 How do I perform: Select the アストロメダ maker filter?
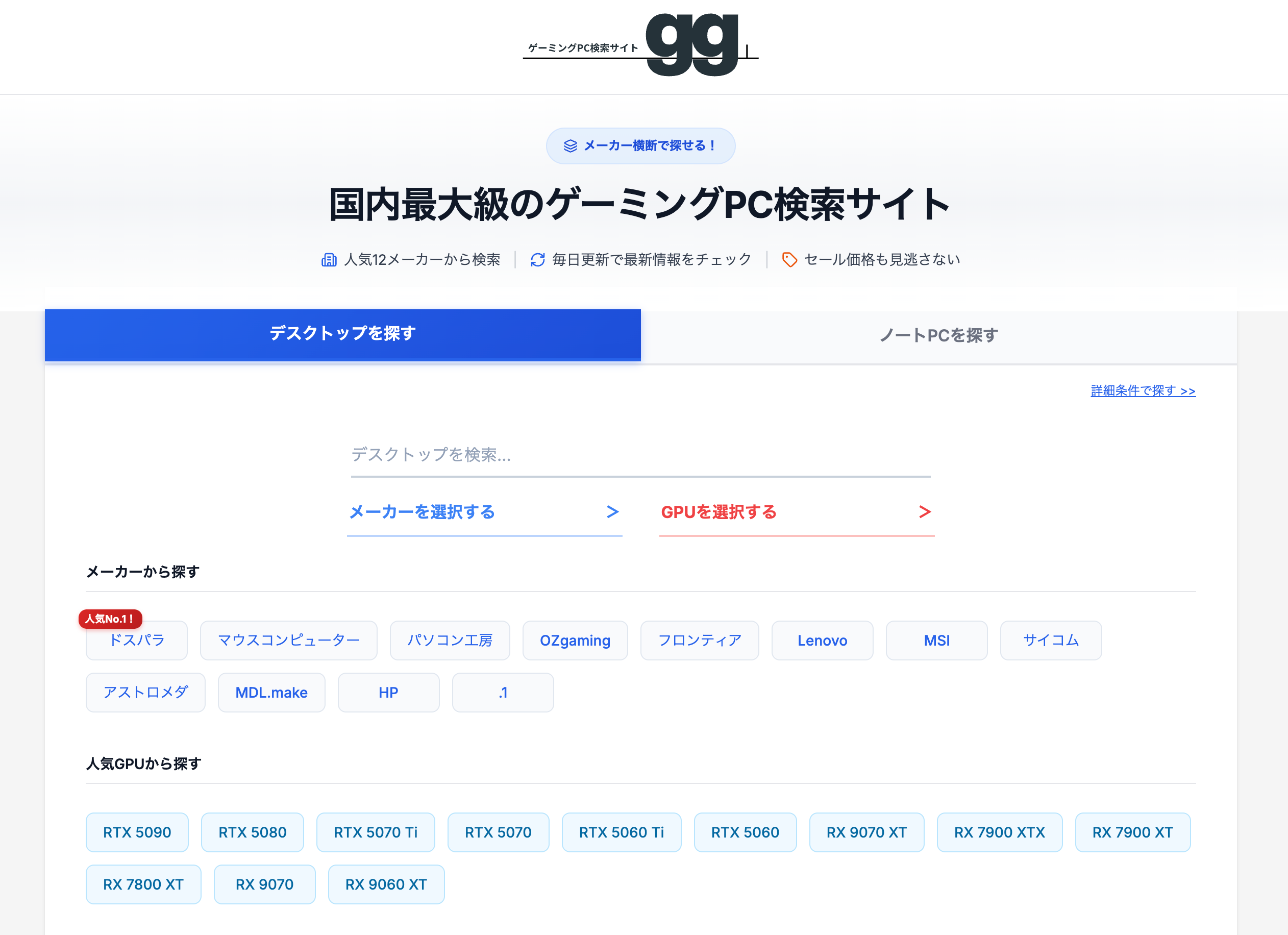point(145,693)
